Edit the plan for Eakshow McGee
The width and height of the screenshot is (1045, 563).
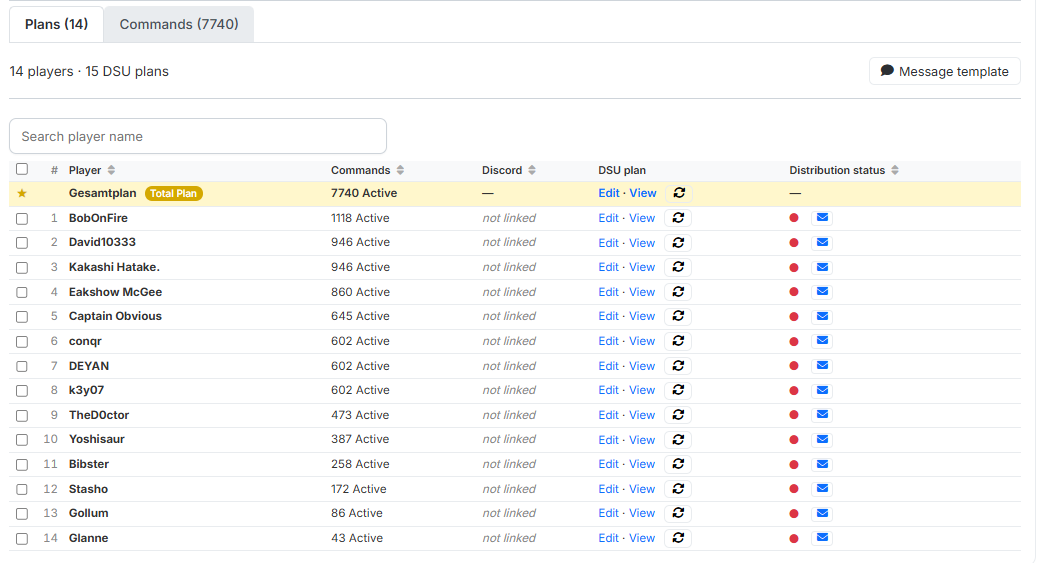[608, 292]
